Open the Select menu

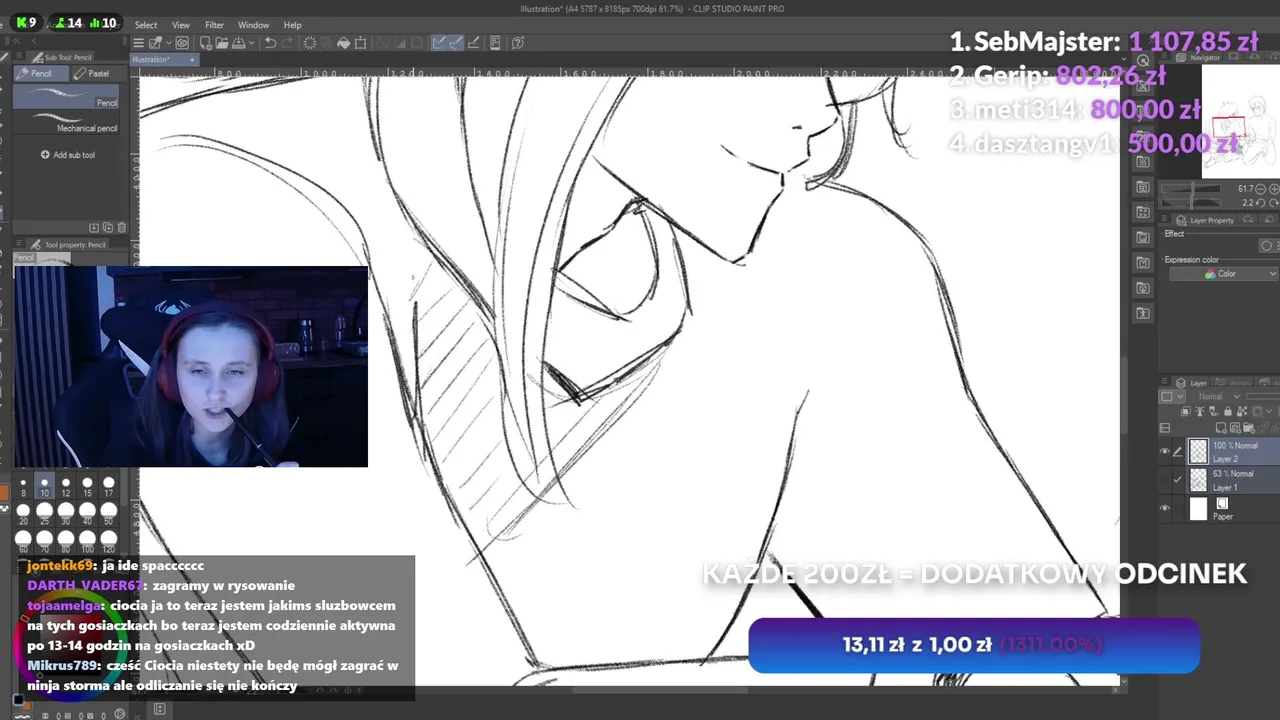[146, 25]
